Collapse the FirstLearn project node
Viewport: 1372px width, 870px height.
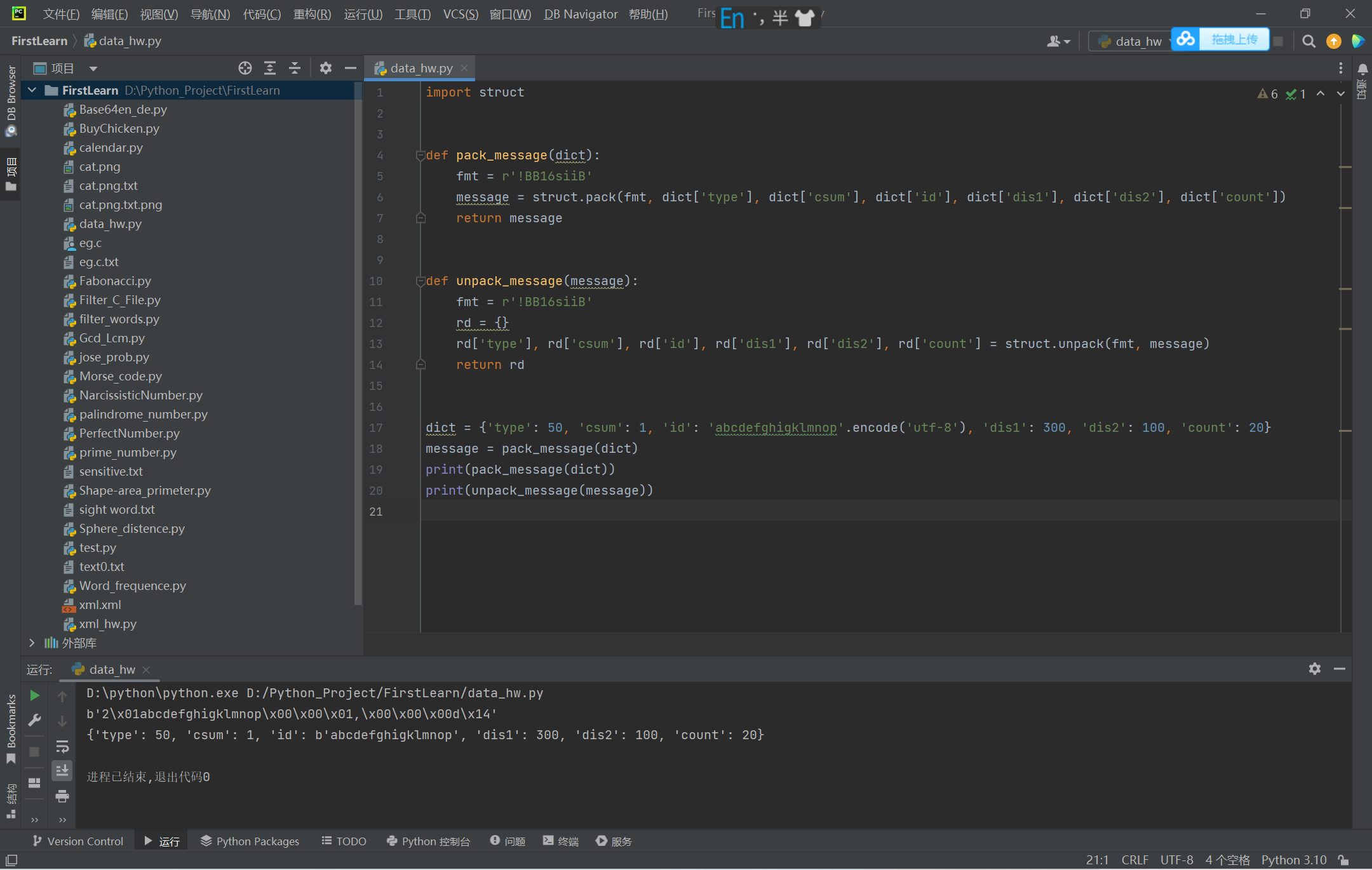coord(32,90)
